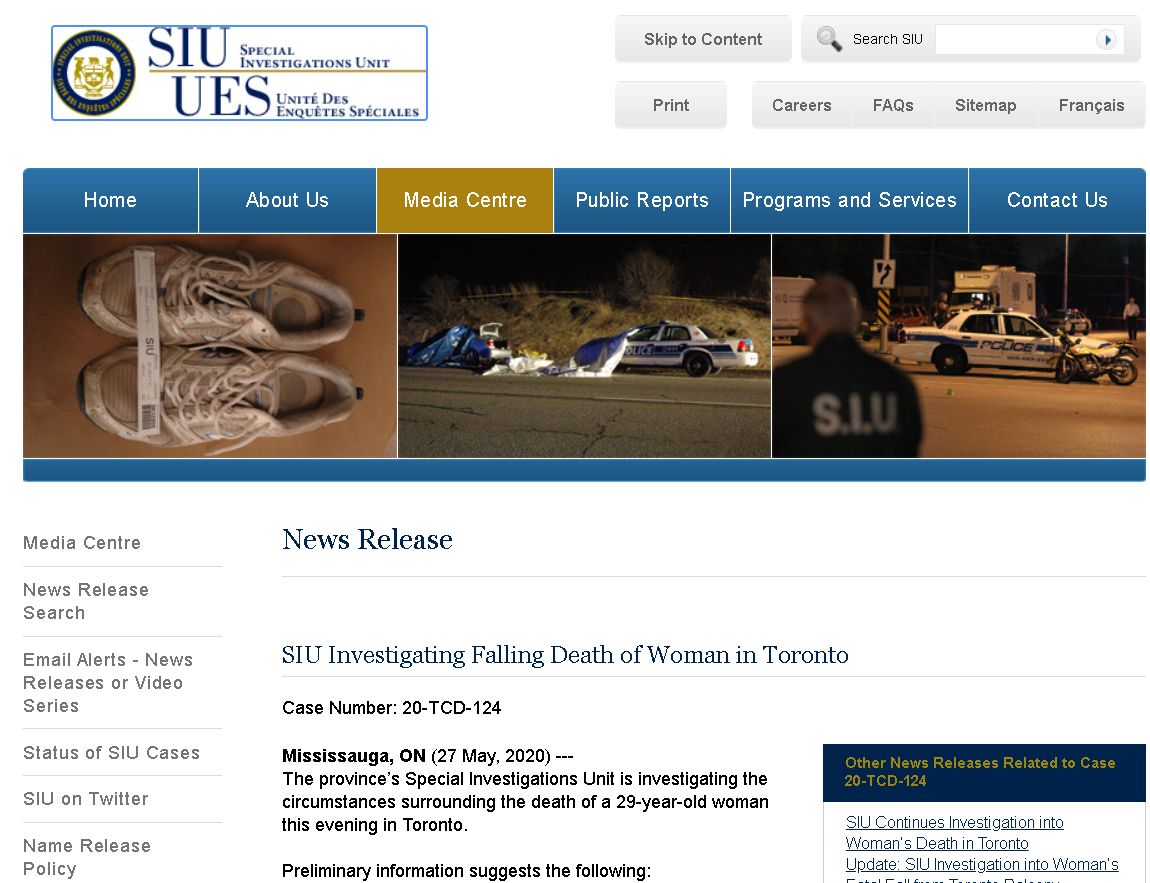Open the Careers page

801,105
